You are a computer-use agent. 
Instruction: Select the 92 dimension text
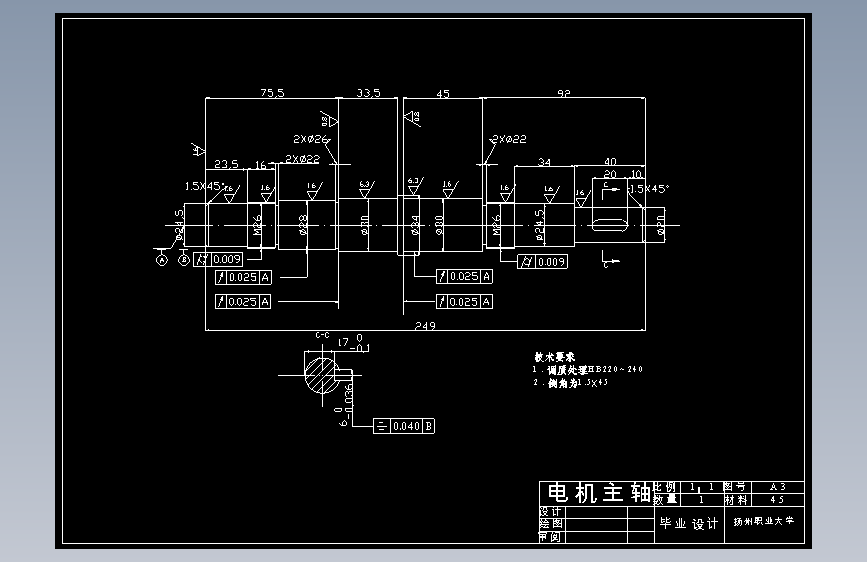click(x=563, y=93)
